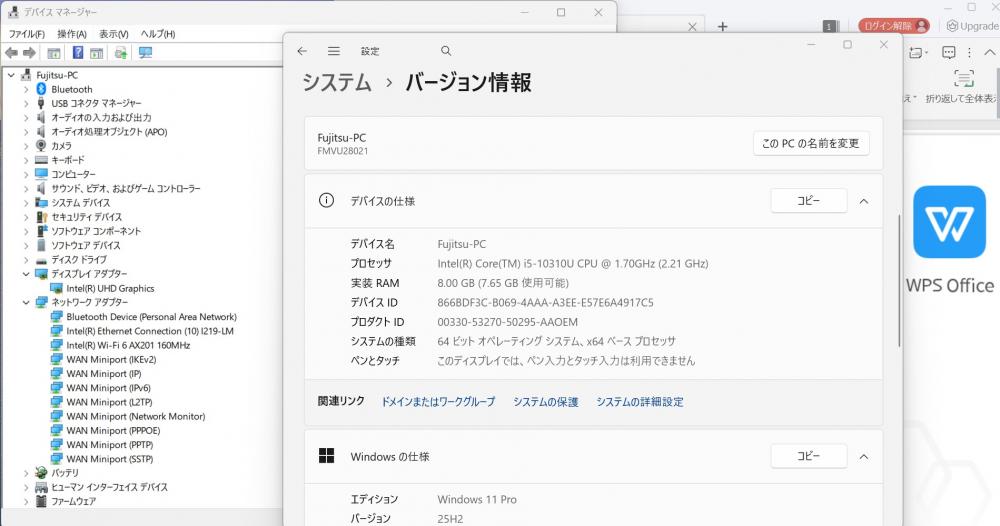Collapse the Fujitsu-PC root node
Image resolution: width=1000 pixels, height=526 pixels.
pyautogui.click(x=11, y=75)
